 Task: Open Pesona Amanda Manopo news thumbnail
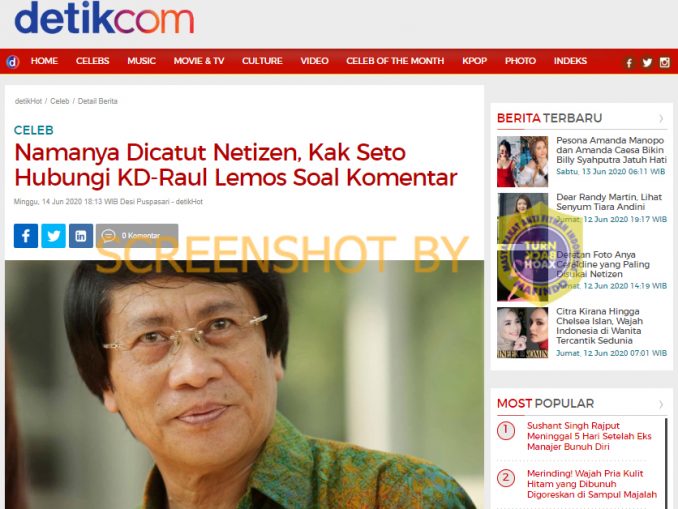522,161
